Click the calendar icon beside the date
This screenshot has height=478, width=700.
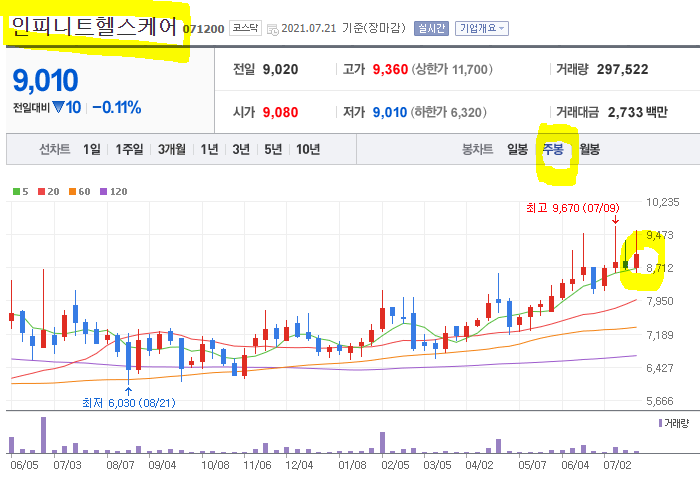click(x=272, y=29)
